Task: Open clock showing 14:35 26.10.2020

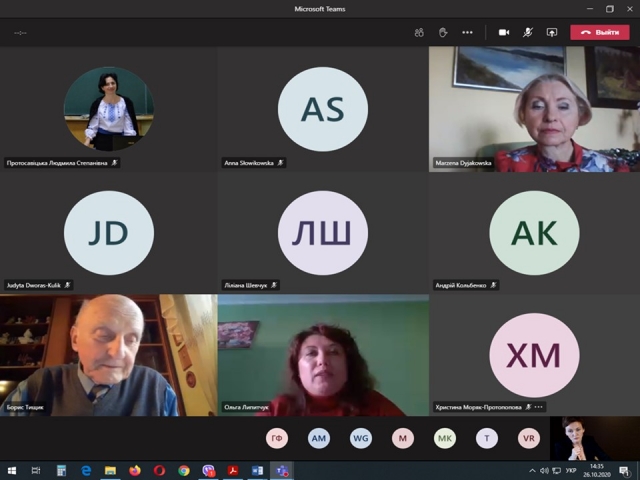Action: click(597, 471)
